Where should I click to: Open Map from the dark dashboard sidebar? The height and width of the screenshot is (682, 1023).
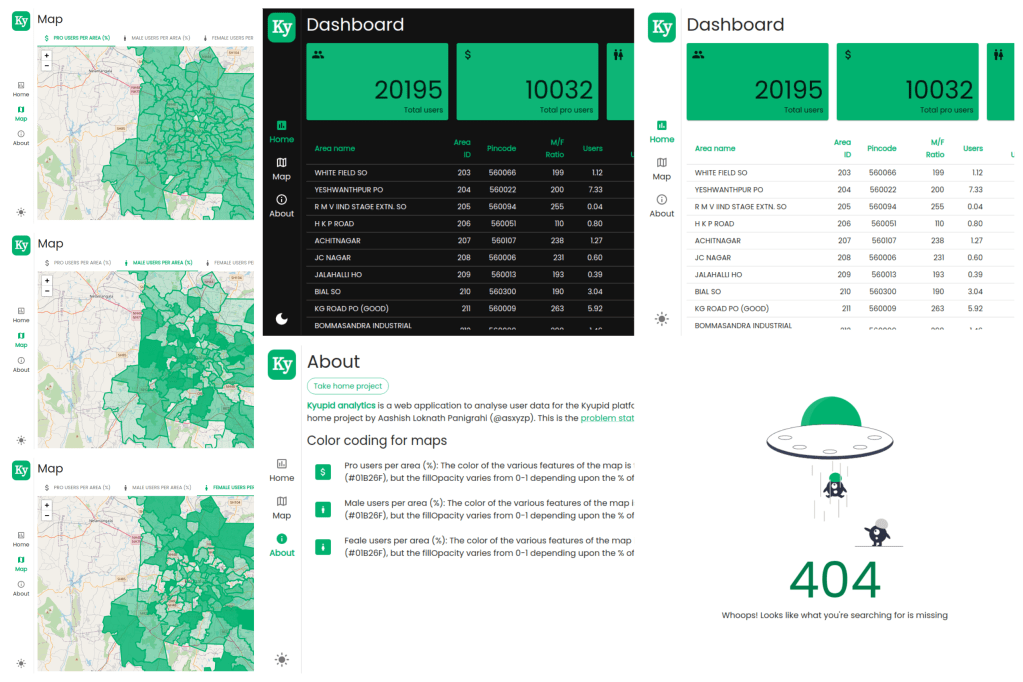(282, 168)
